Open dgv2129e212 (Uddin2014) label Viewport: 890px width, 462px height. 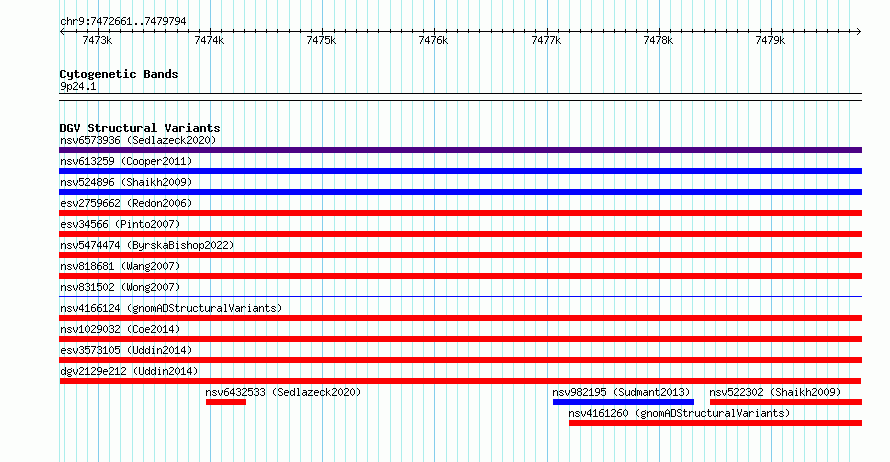(x=129, y=371)
